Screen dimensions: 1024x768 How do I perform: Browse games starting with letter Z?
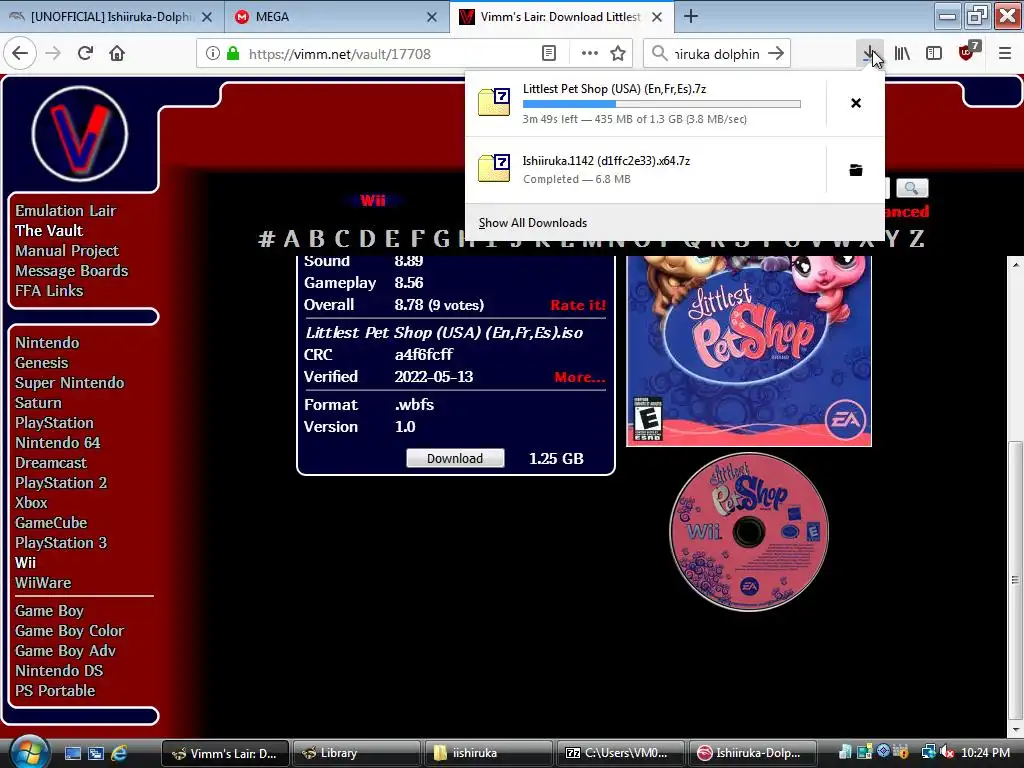pos(917,238)
